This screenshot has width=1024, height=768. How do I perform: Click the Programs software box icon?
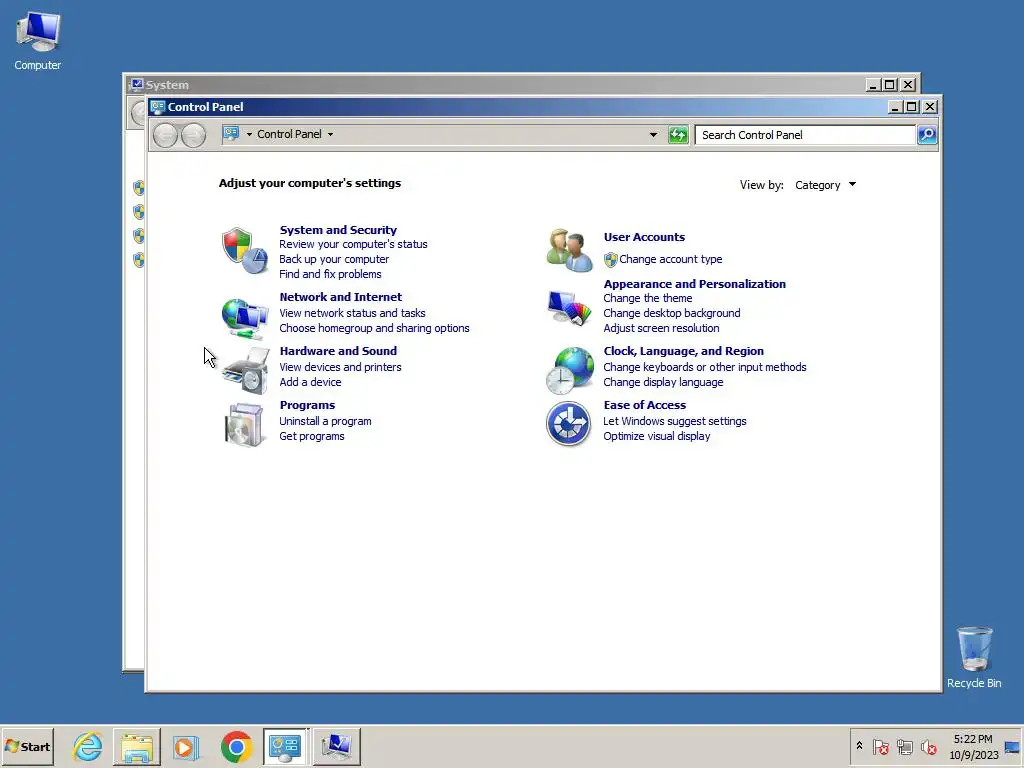coord(244,425)
